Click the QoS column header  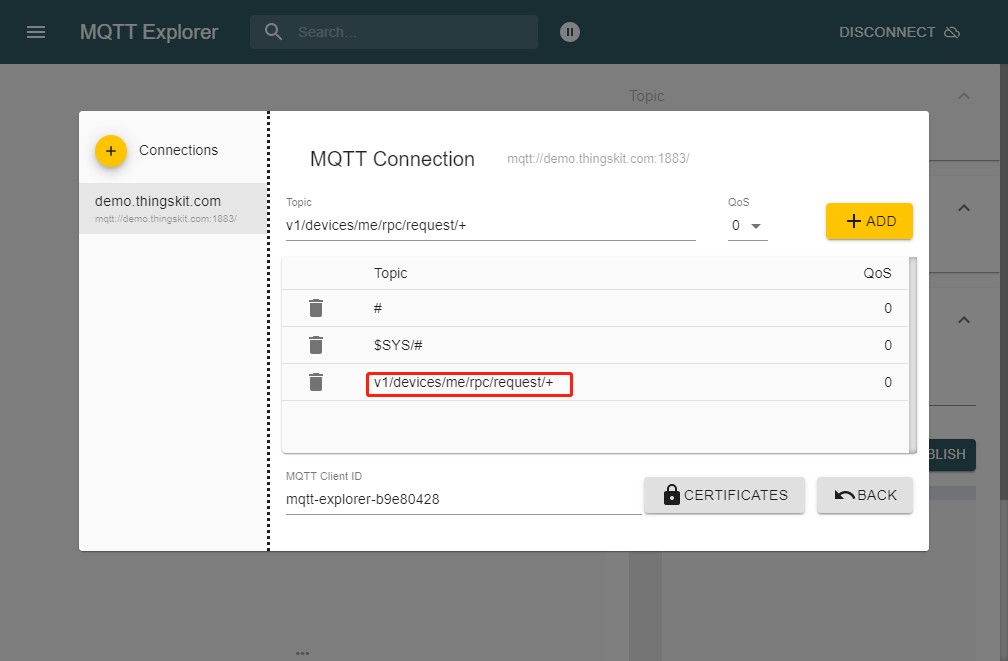tap(878, 273)
